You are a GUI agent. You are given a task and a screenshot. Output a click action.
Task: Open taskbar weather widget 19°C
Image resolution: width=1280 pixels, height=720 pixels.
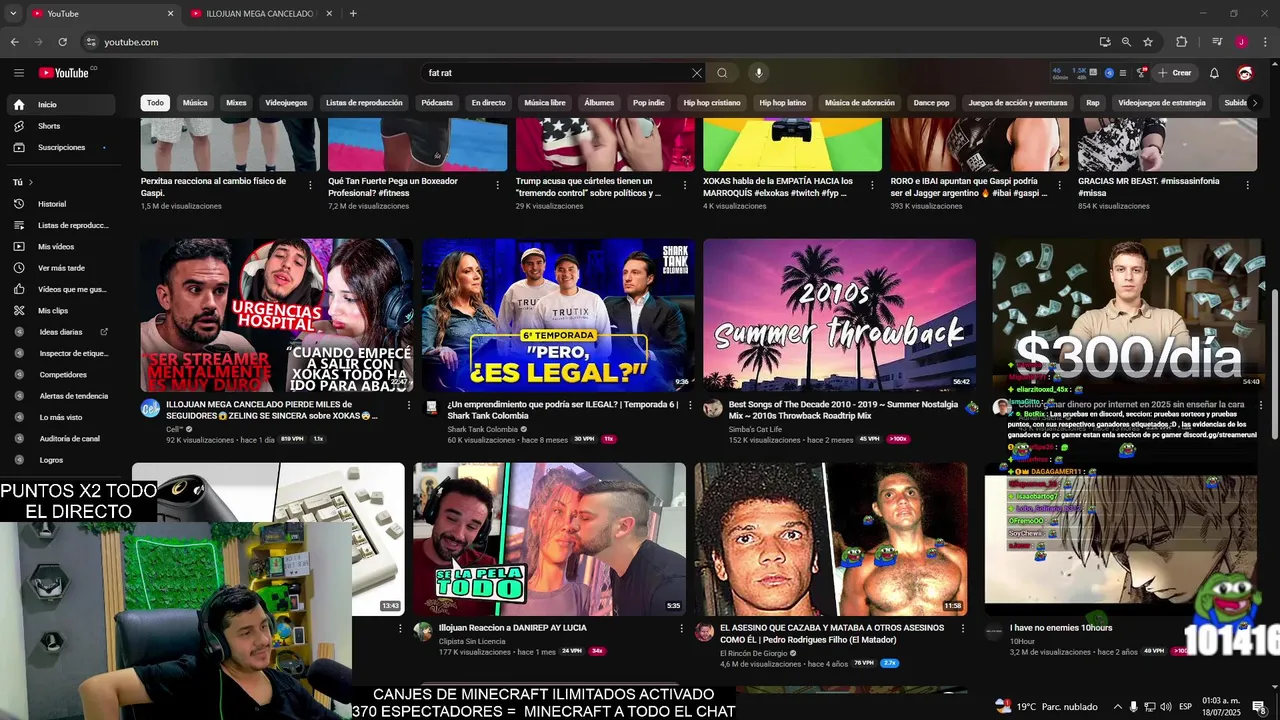tap(1046, 707)
